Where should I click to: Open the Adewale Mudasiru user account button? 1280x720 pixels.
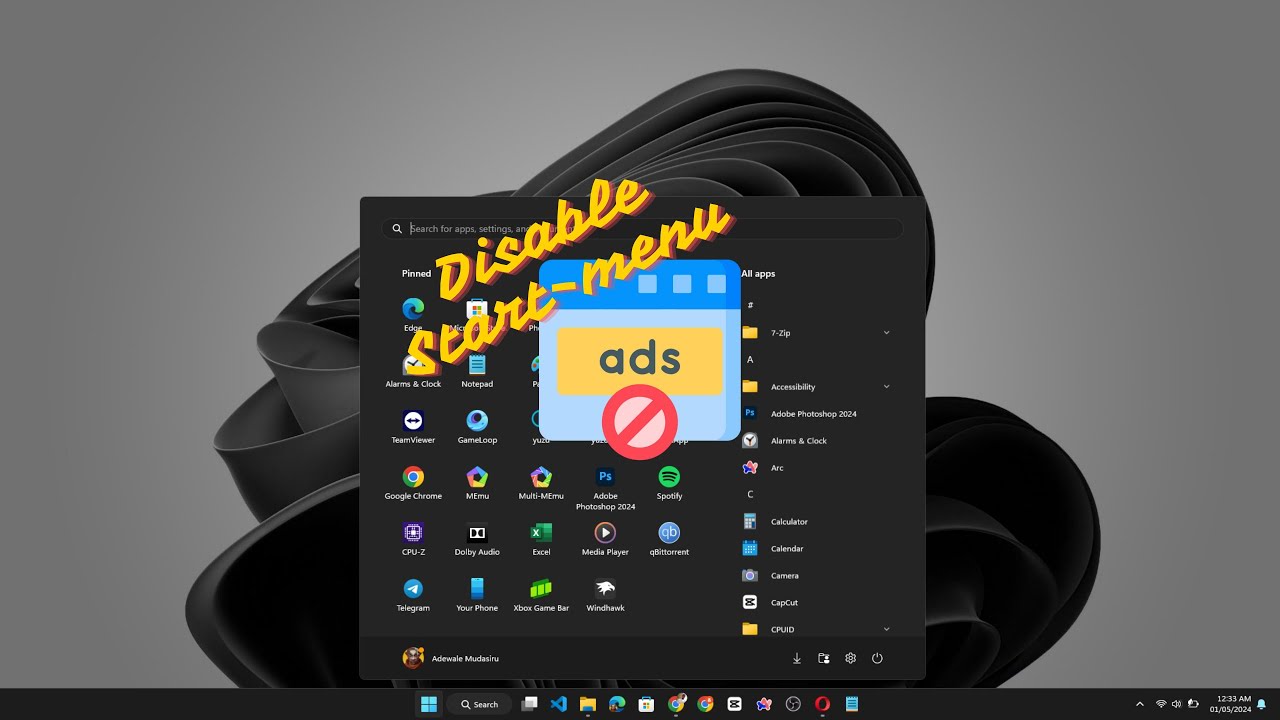click(450, 658)
